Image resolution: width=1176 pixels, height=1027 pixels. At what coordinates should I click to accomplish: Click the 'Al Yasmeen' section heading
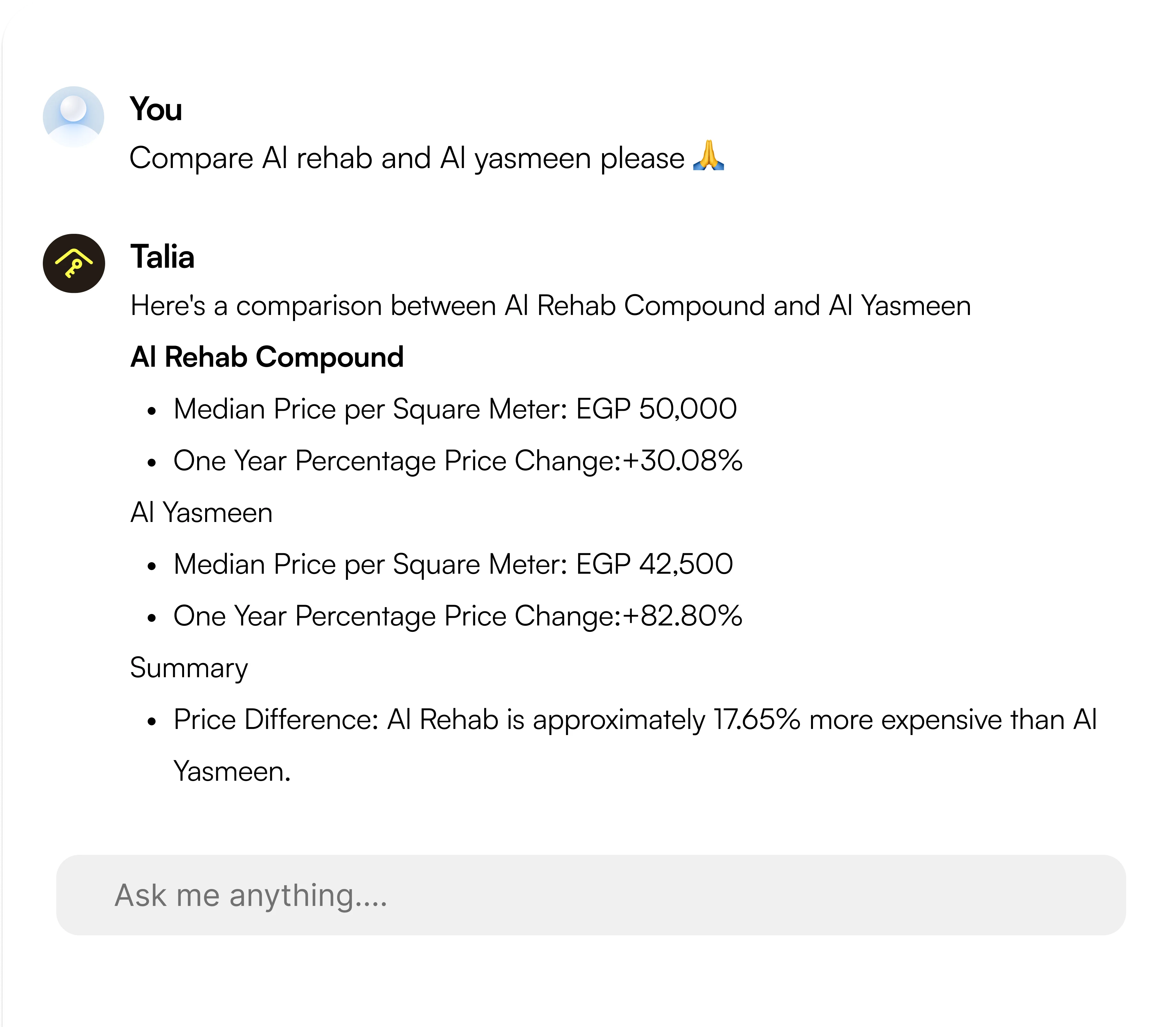coord(201,512)
